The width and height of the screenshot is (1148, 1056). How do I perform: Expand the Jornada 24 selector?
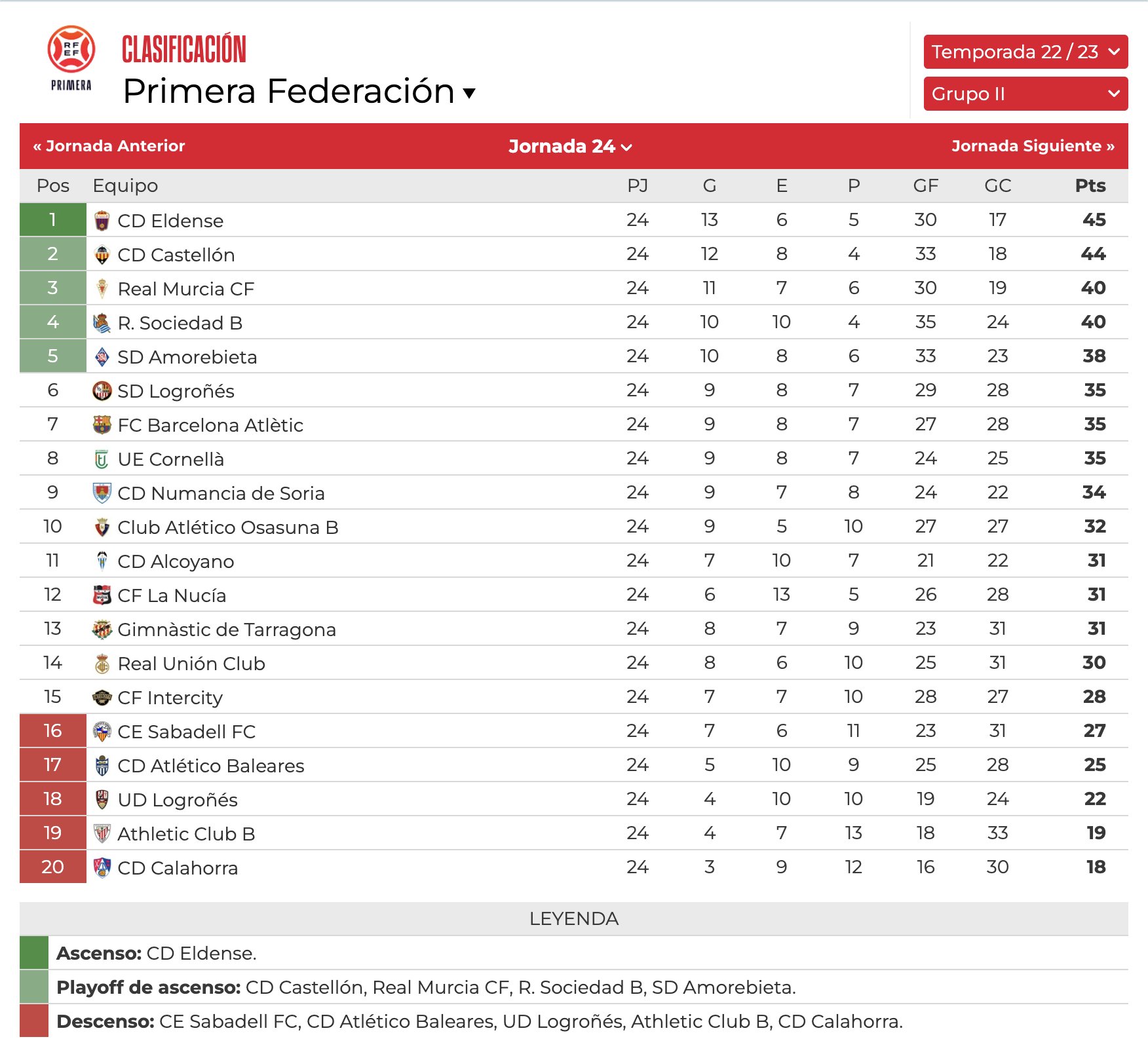(570, 146)
